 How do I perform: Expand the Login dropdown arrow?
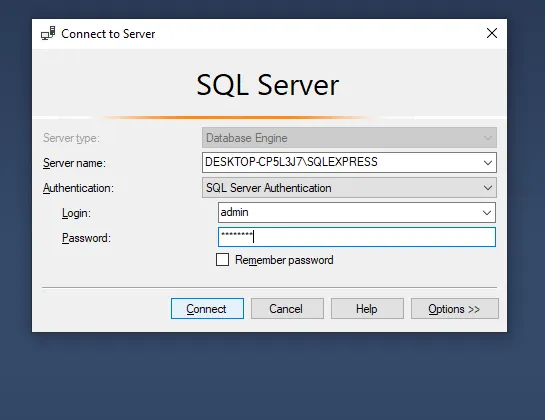(487, 212)
